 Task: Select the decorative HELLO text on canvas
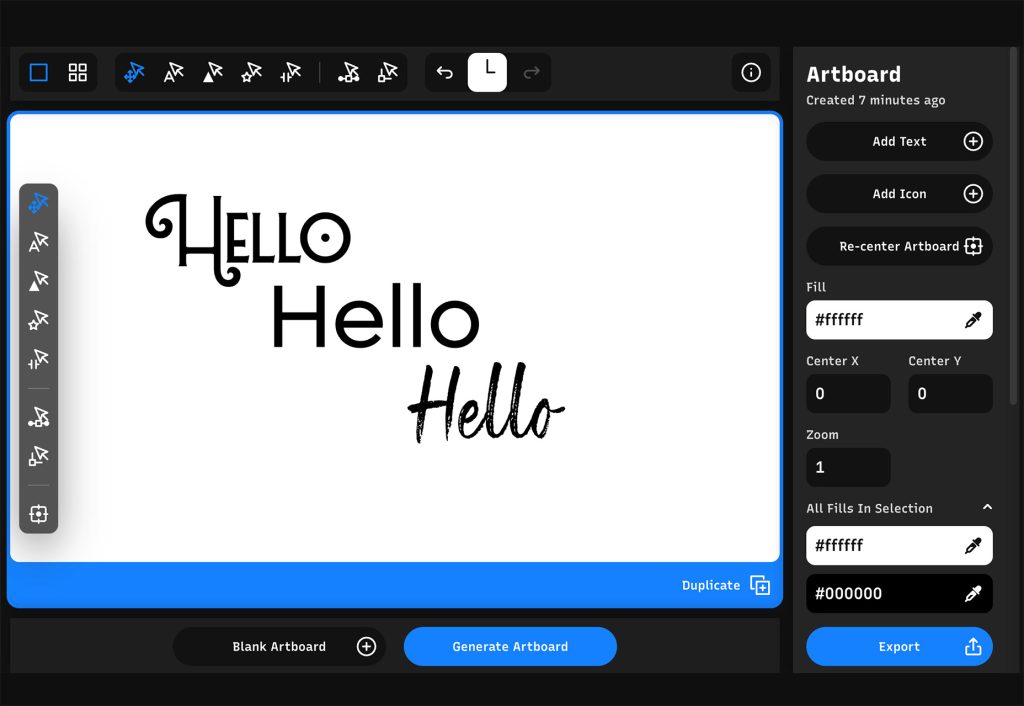tap(248, 240)
